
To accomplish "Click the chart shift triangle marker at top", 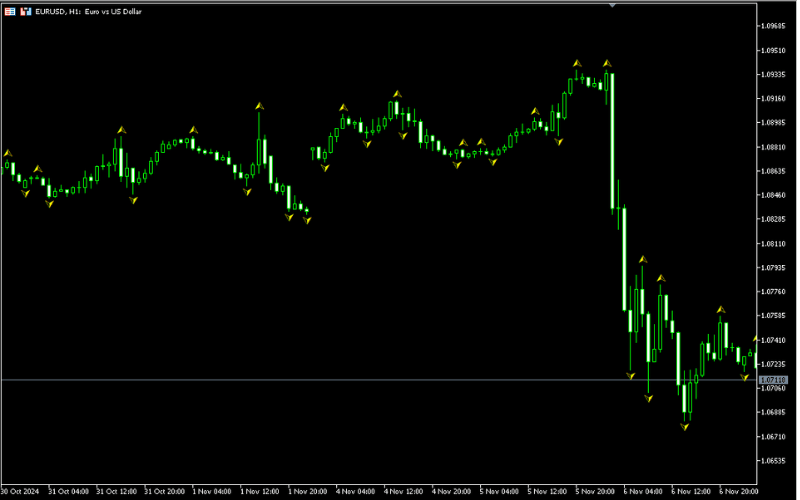I will (x=612, y=5).
